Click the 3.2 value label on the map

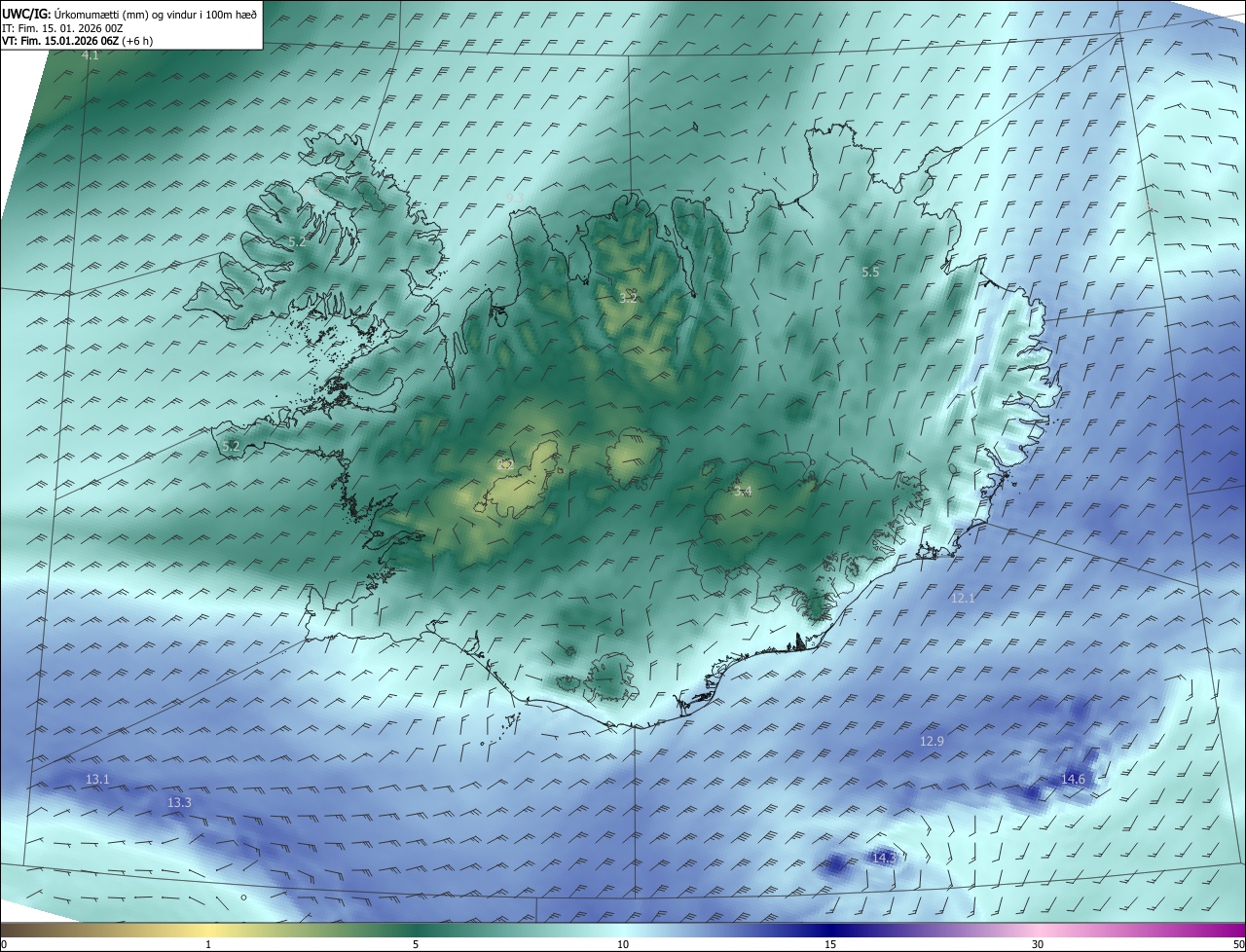click(x=628, y=298)
